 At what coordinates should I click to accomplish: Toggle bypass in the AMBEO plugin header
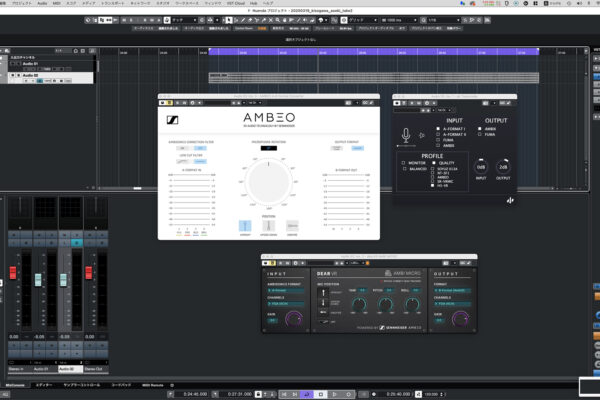[169, 103]
